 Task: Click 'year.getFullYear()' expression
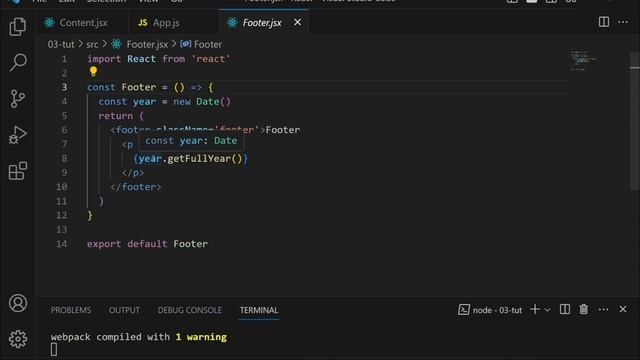pyautogui.click(x=191, y=158)
